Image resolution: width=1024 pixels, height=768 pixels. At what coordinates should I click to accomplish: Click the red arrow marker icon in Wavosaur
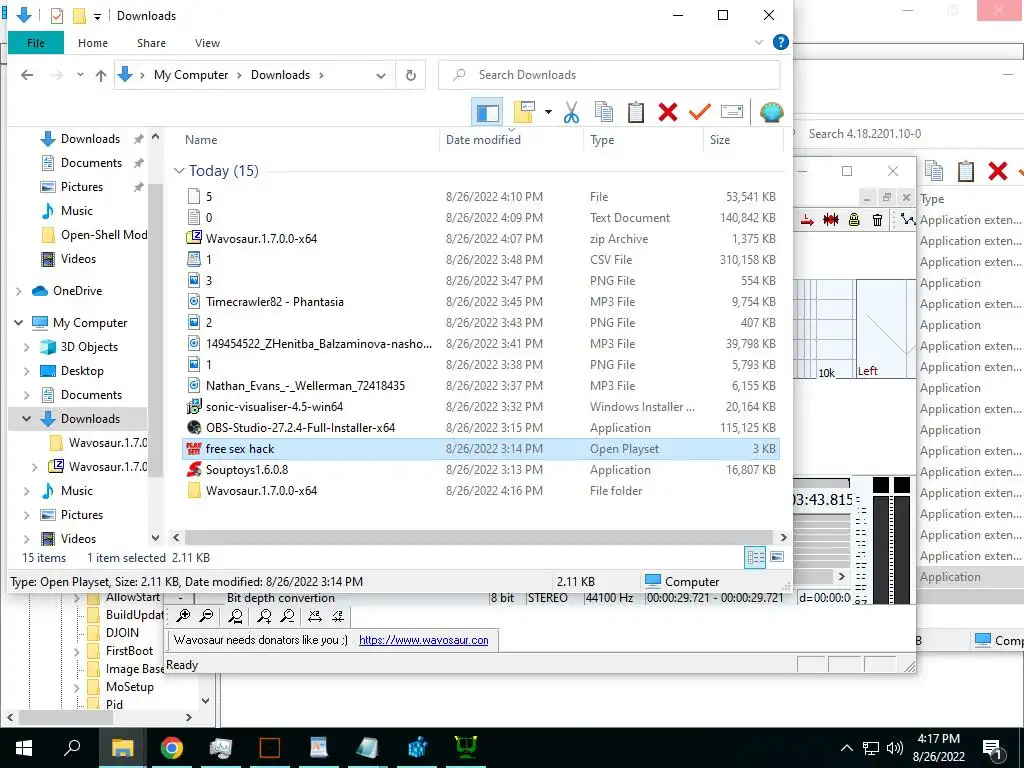807,220
